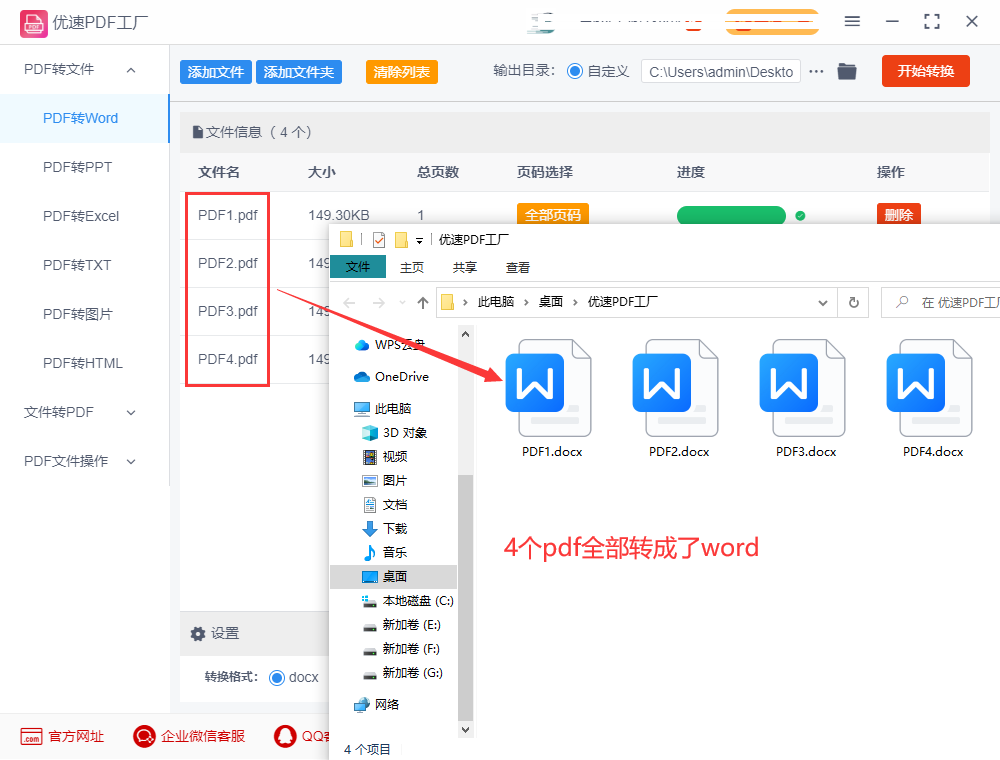Refresh the Explorer folder view
This screenshot has width=1000, height=760.
tap(854, 302)
